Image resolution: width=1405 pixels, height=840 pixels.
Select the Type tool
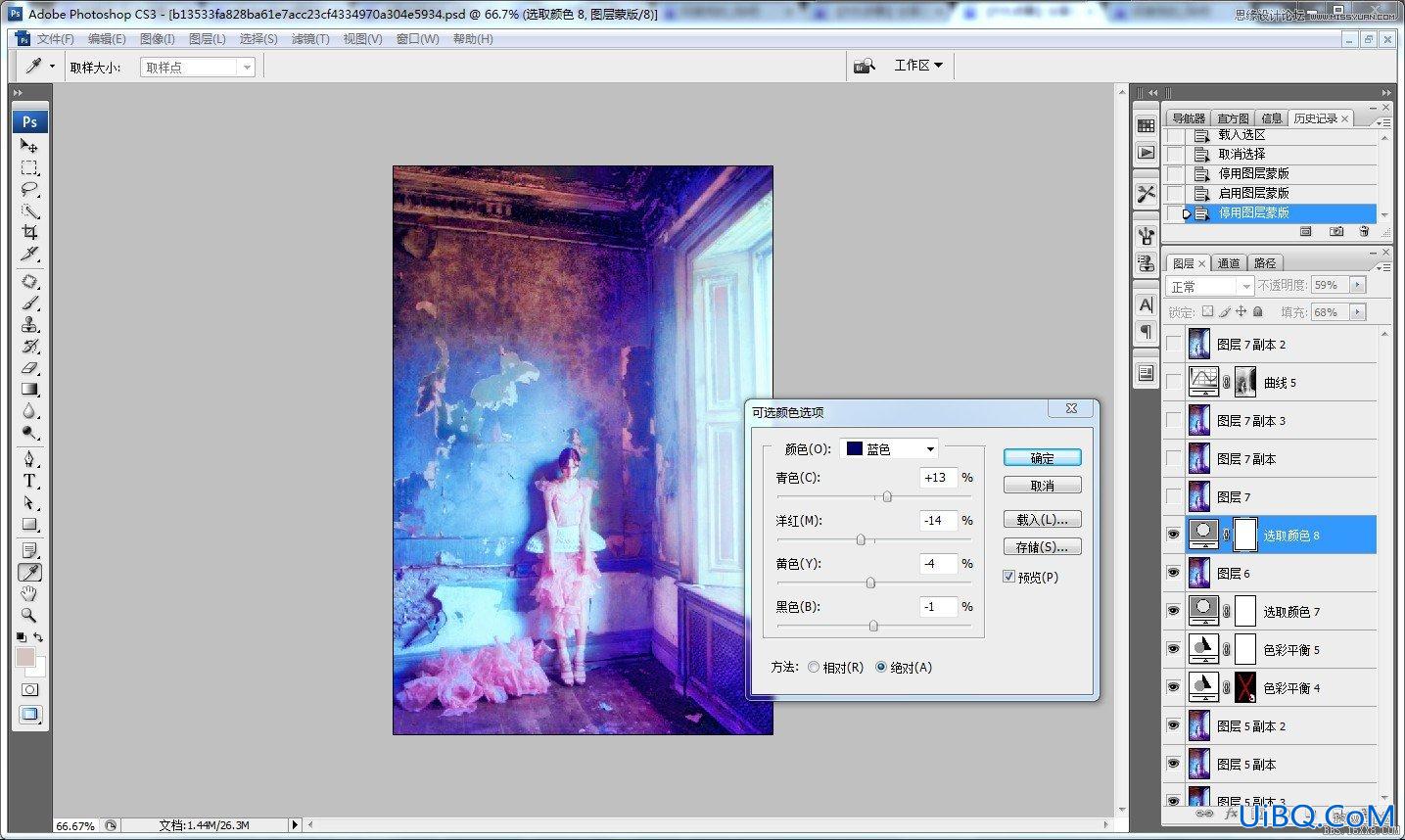(x=29, y=482)
